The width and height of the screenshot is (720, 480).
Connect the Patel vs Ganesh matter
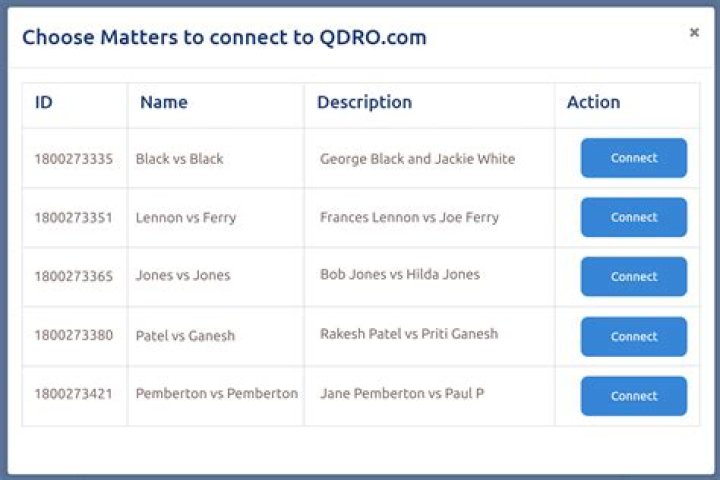(x=633, y=336)
